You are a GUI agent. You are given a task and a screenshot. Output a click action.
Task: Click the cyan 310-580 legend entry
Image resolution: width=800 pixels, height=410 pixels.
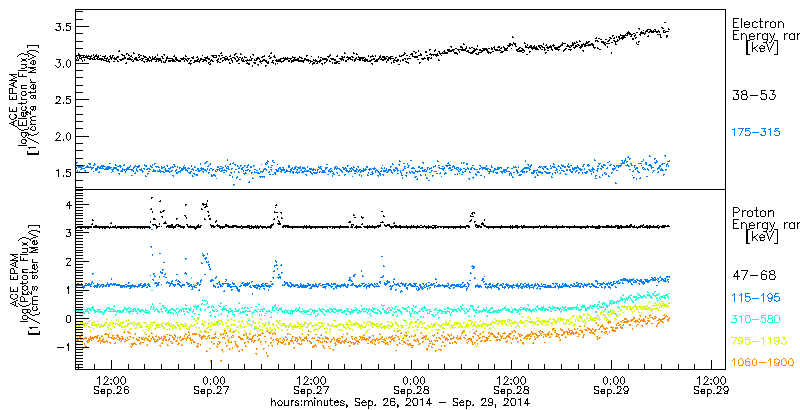pyautogui.click(x=756, y=319)
